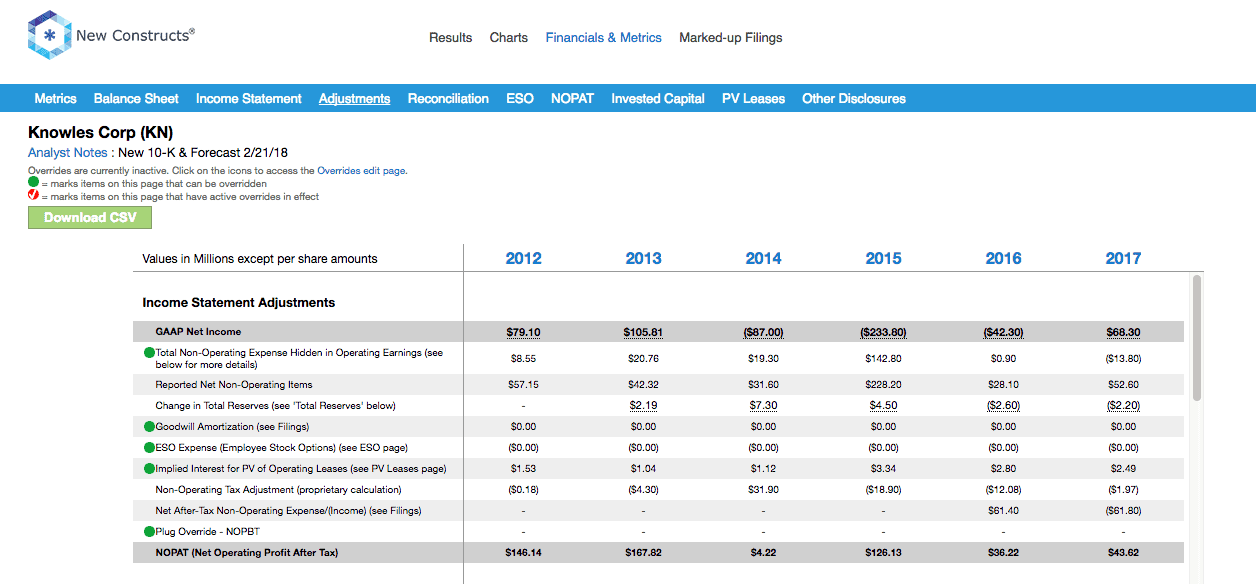Click 2016 NOPAT value $36.22

tap(1003, 553)
